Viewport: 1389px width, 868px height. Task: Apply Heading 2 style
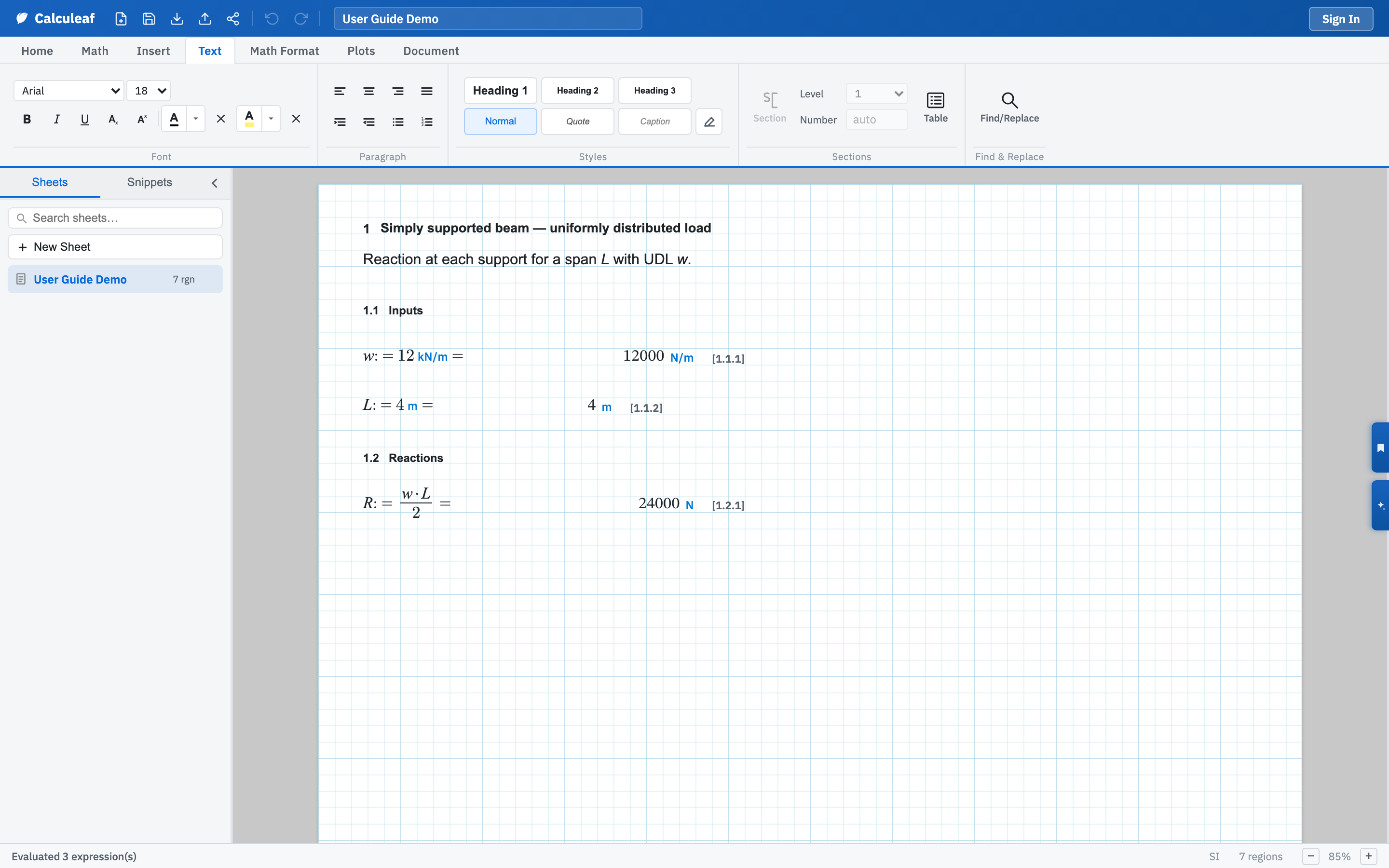click(577, 91)
